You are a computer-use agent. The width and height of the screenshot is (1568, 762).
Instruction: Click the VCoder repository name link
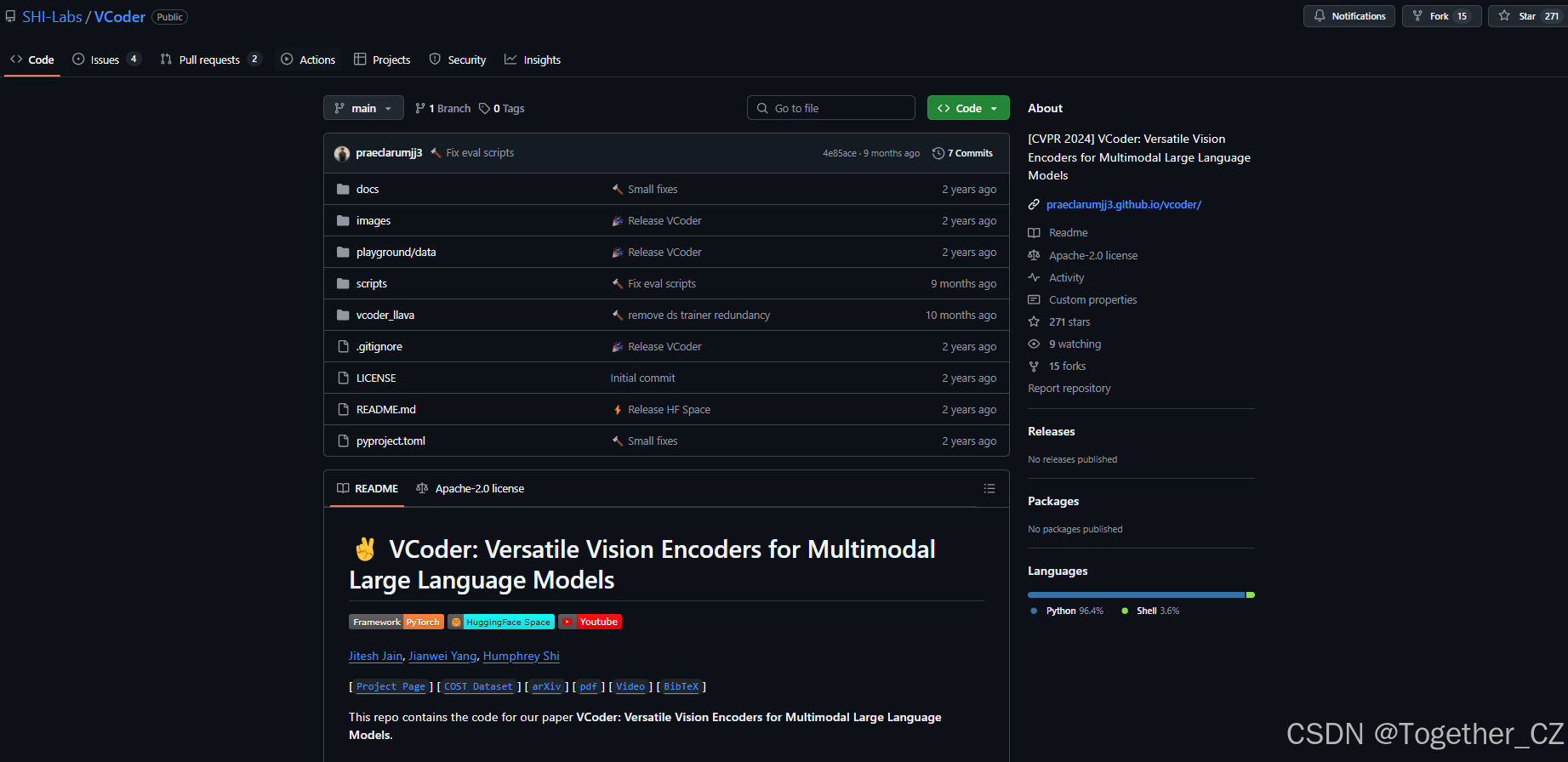click(x=120, y=17)
